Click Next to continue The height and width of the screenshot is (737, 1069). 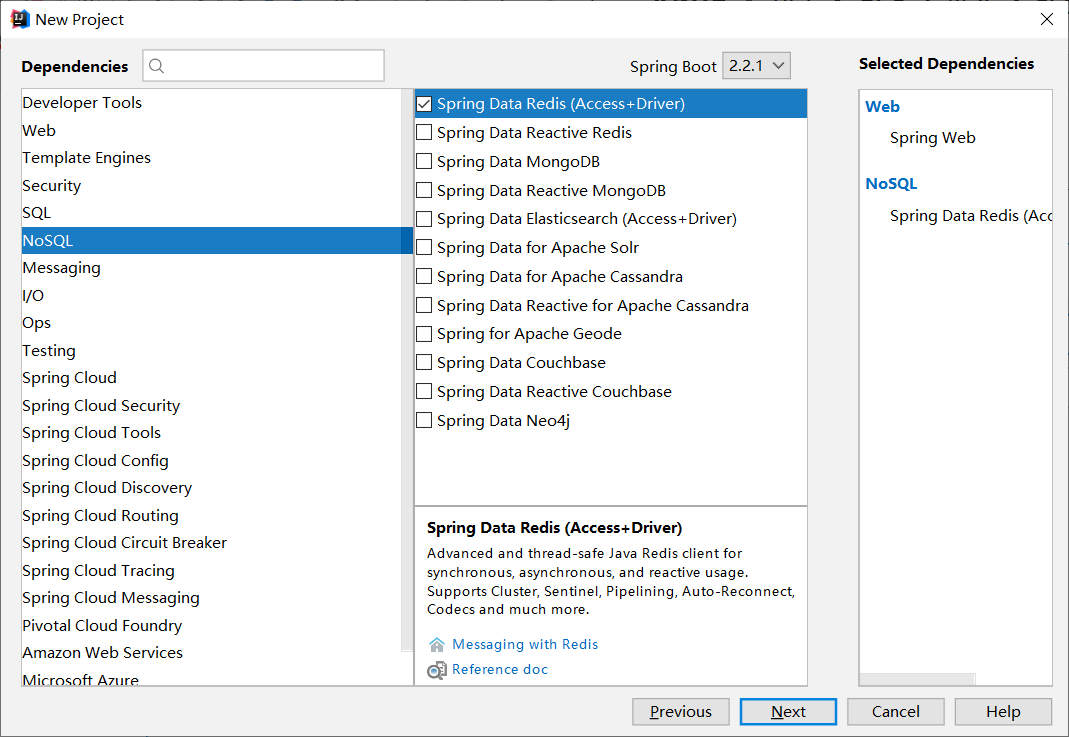click(788, 712)
